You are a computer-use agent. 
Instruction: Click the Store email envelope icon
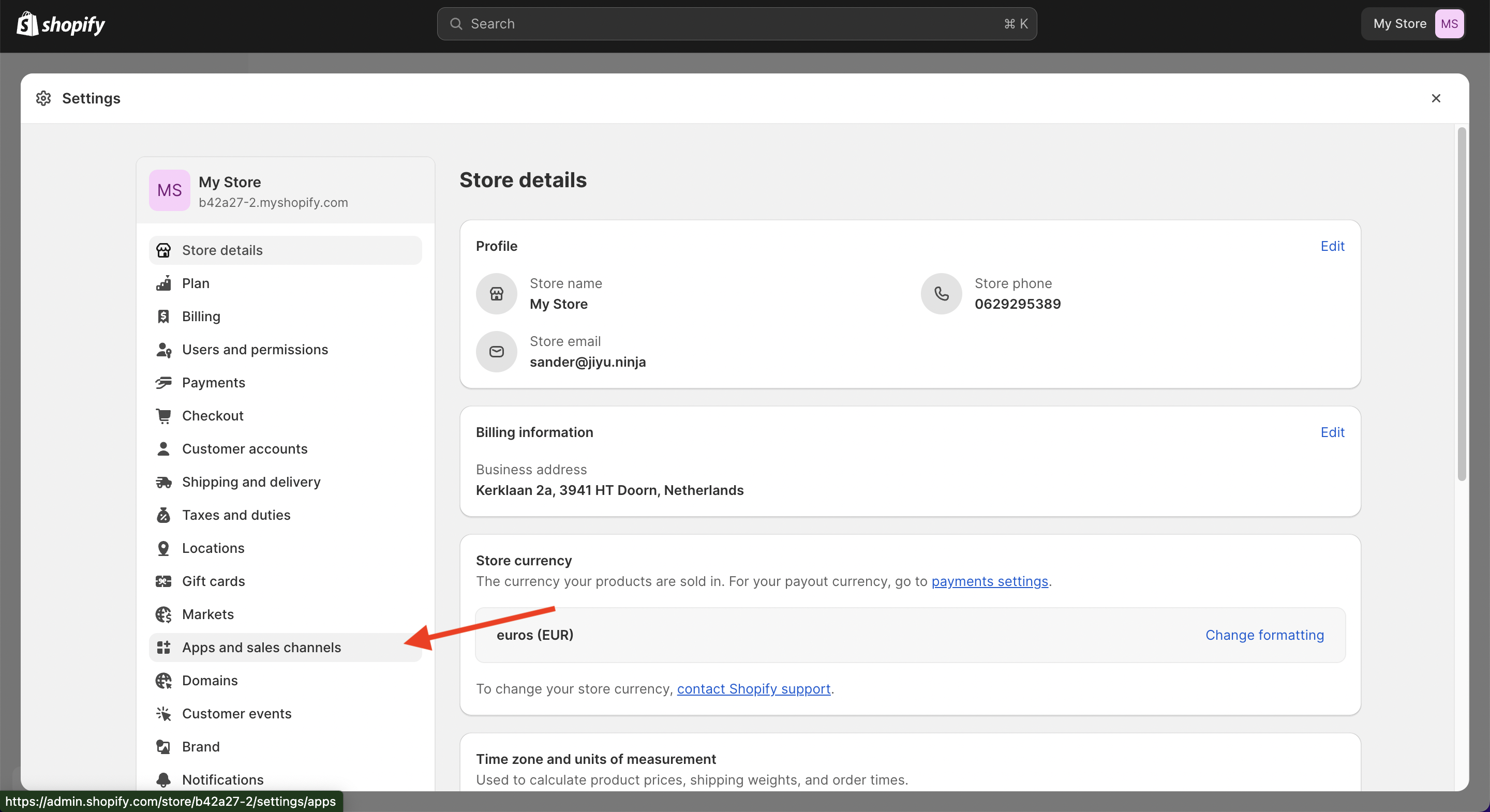click(x=496, y=352)
